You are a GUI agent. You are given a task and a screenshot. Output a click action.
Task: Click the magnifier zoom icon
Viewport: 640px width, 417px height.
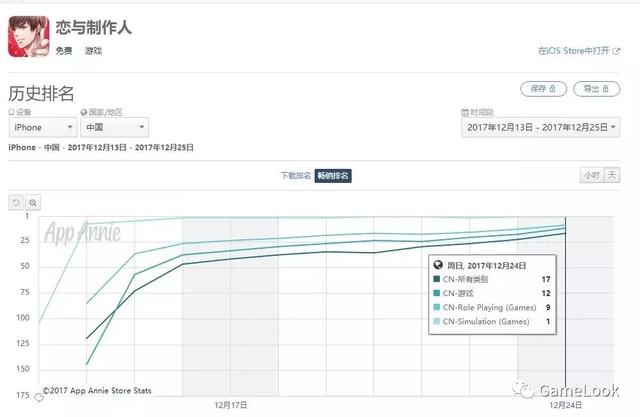33,202
